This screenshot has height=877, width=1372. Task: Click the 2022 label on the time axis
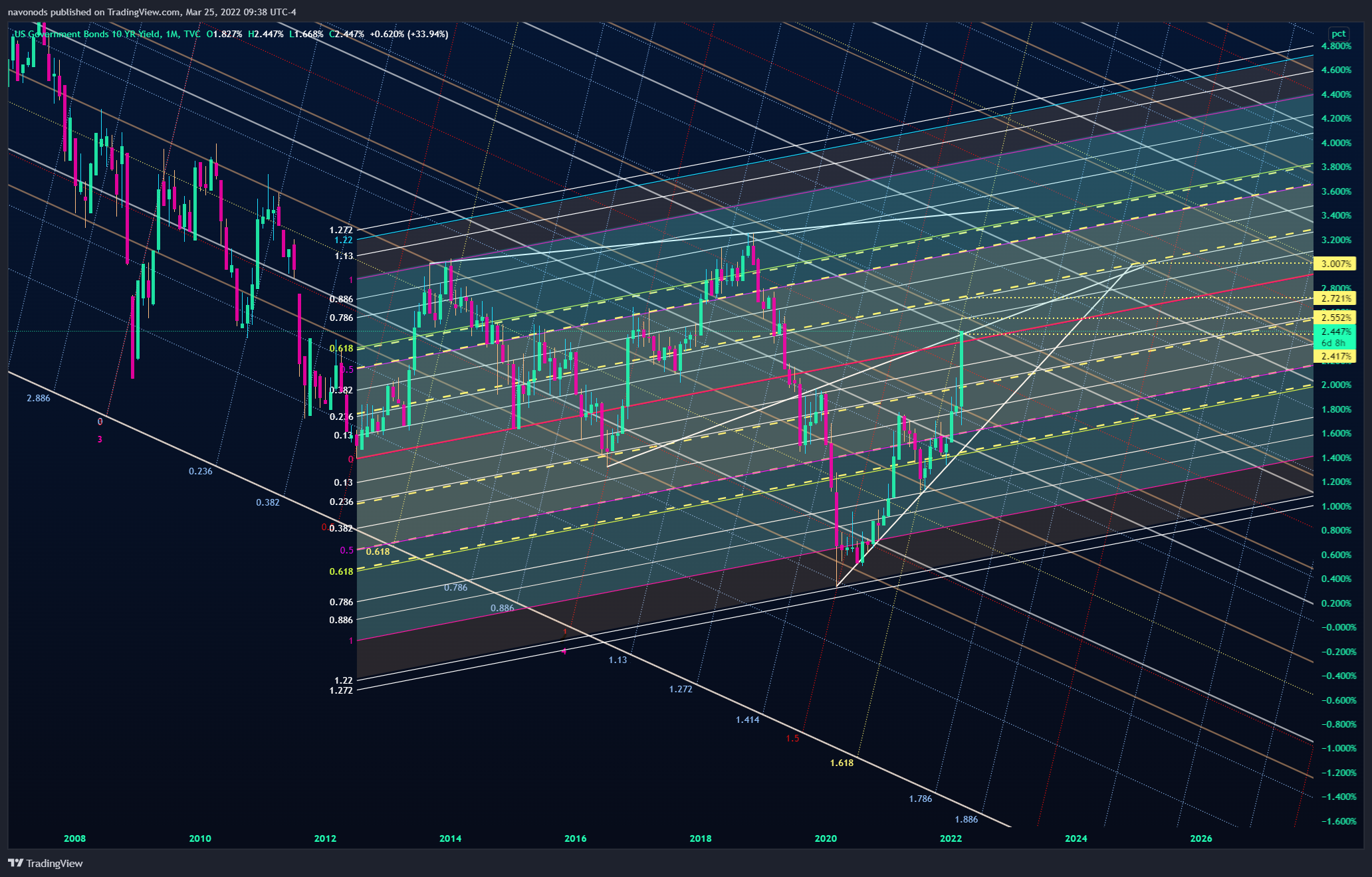point(951,838)
